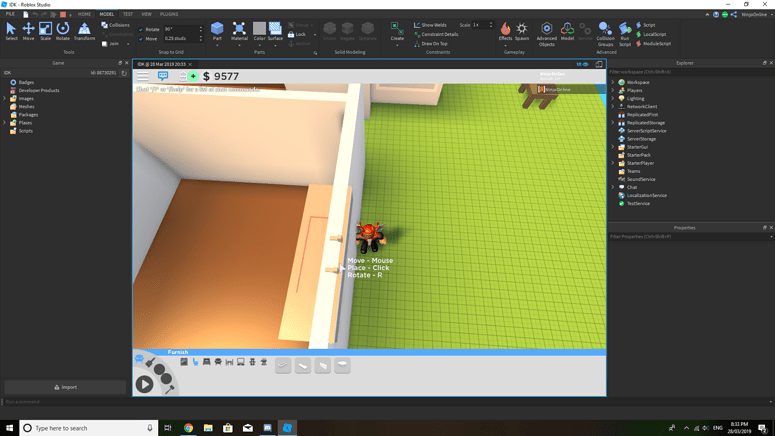Viewport: 775px width, 436px height.
Task: Click the Import button in Game panel
Action: coord(65,387)
